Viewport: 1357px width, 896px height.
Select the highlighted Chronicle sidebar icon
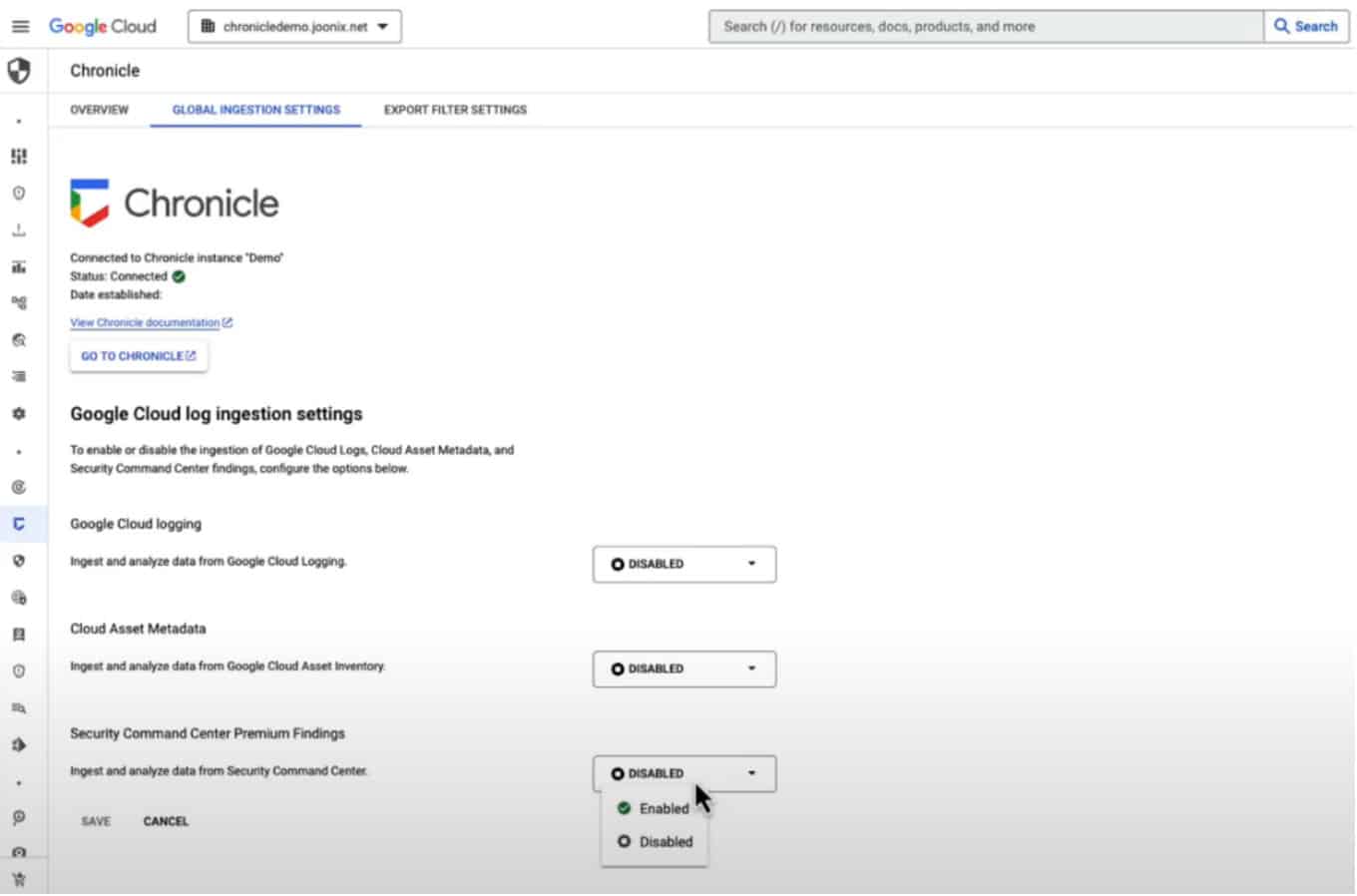tap(19, 524)
